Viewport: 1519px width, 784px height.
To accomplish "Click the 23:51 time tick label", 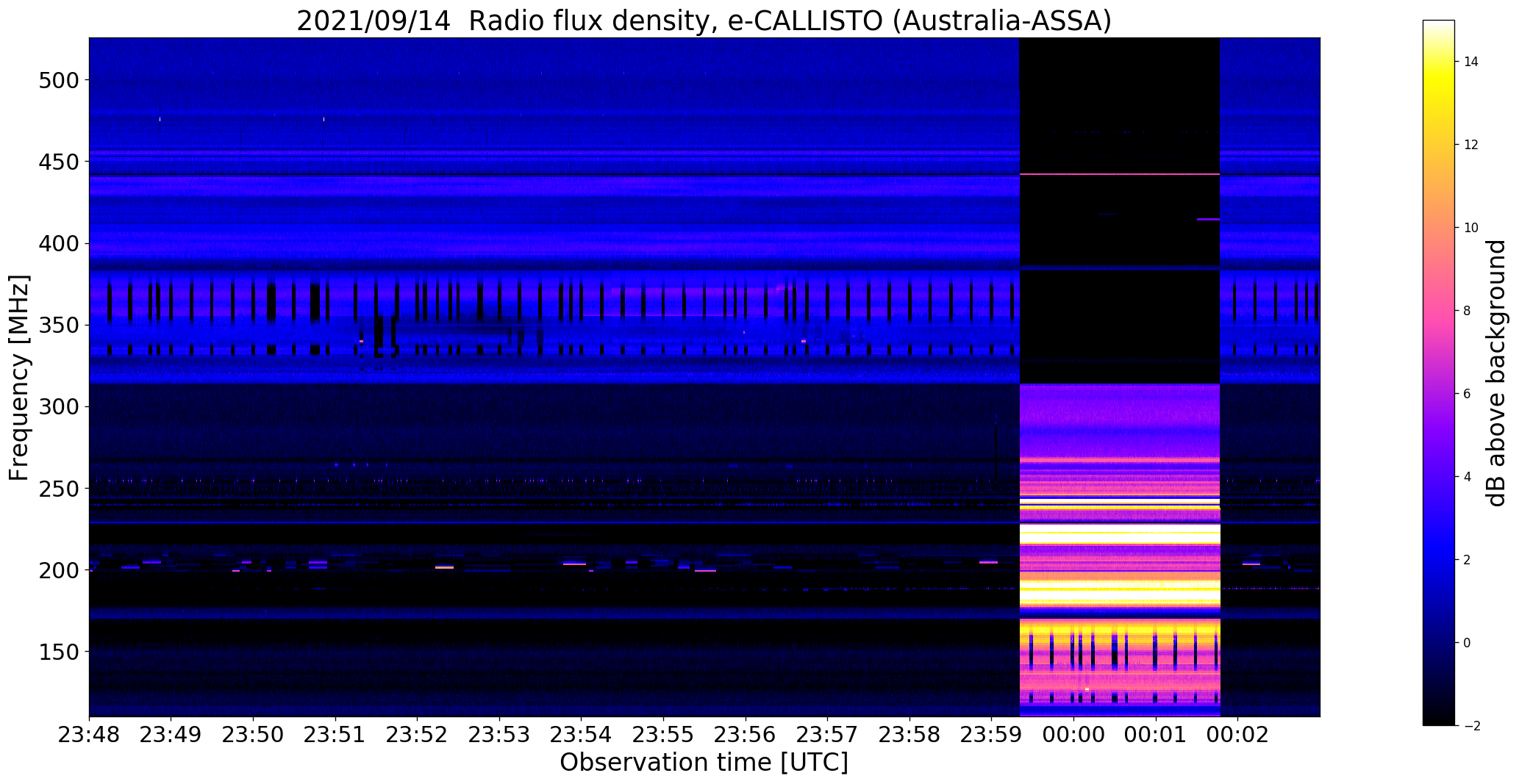I will click(336, 735).
